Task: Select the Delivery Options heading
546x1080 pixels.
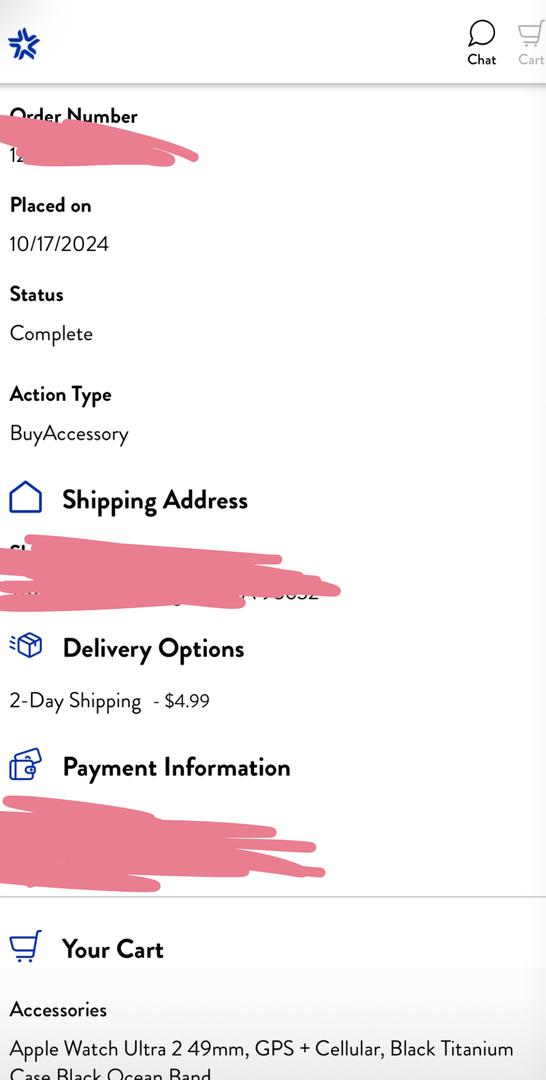Action: click(154, 649)
